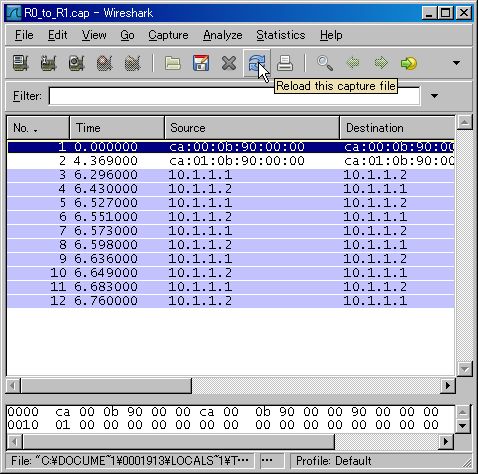Close this capture file X icon

point(229,63)
